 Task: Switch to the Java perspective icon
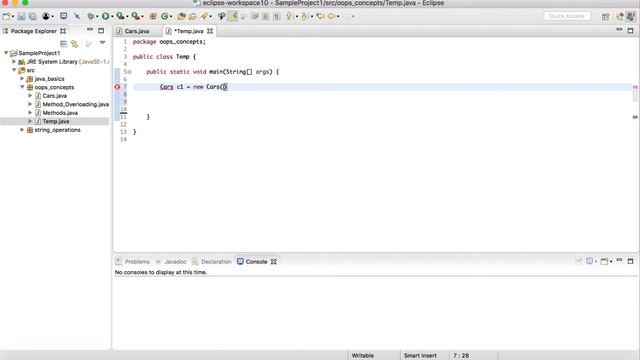[x=631, y=16]
